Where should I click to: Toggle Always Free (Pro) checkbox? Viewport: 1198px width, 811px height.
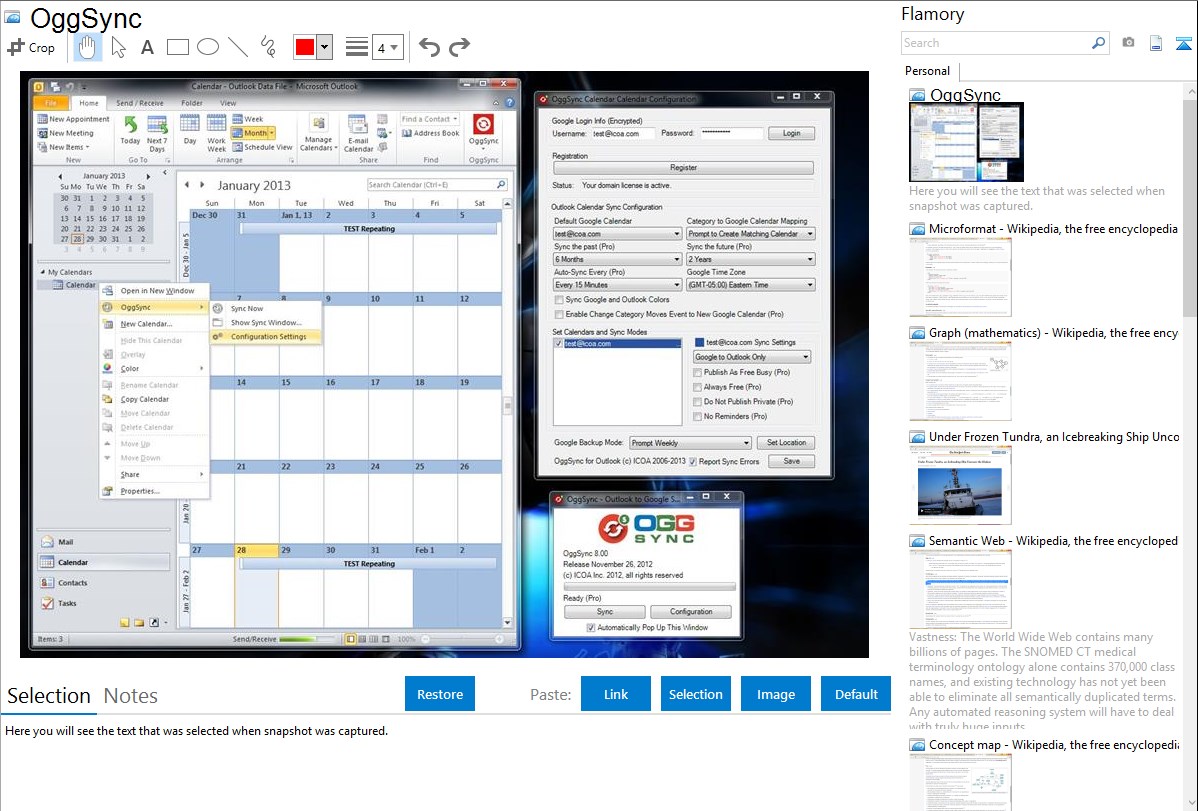coord(698,387)
